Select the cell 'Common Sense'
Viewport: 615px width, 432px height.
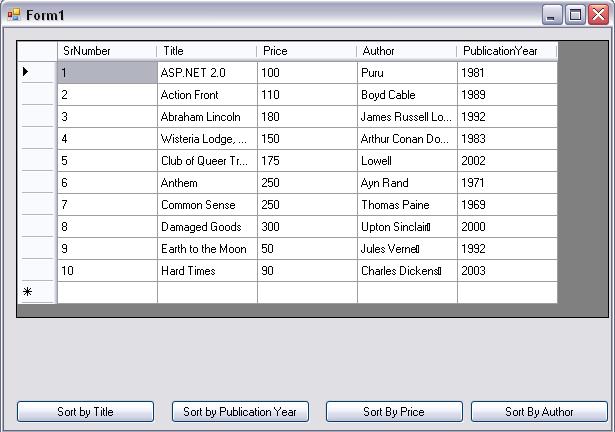point(207,204)
